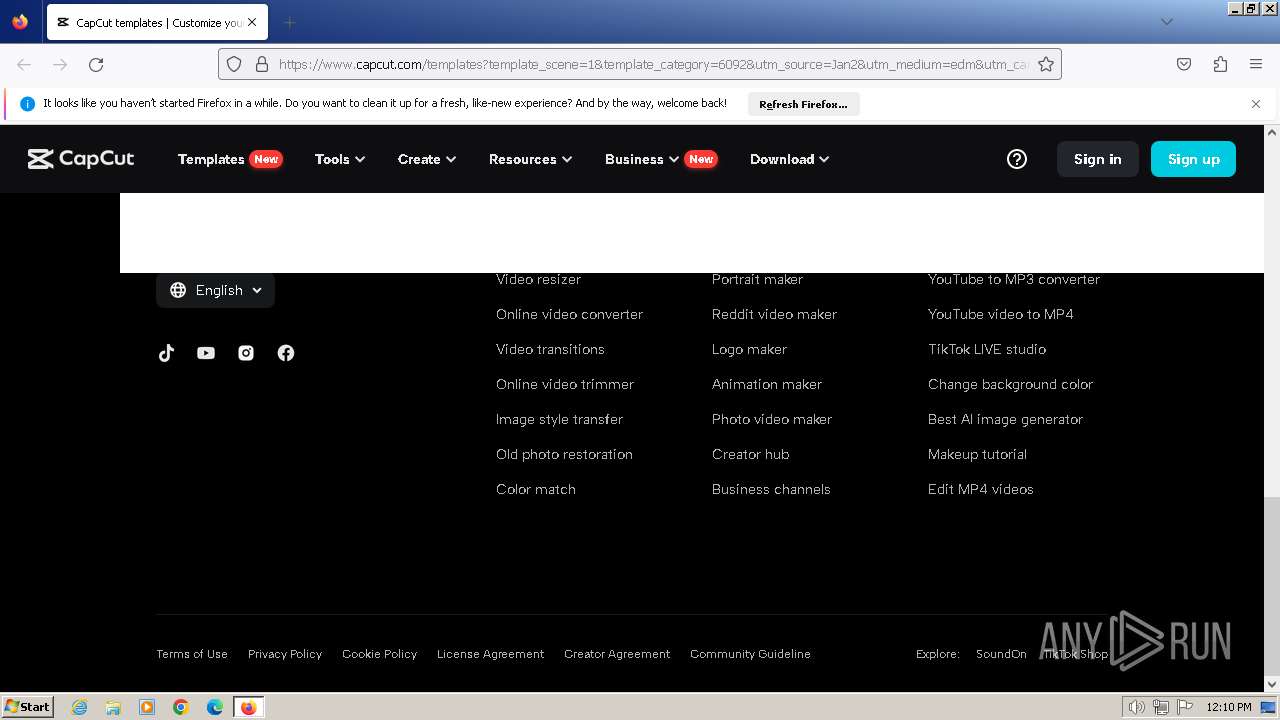Open Image style transfer link
1280x720 pixels.
pos(559,419)
